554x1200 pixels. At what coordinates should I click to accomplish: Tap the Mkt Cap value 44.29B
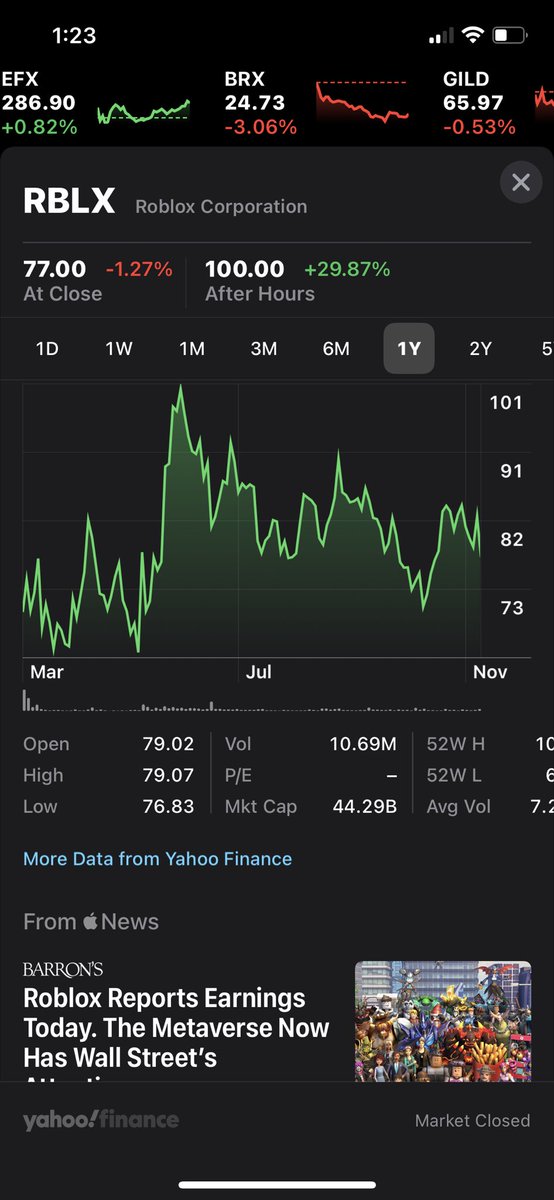click(365, 806)
